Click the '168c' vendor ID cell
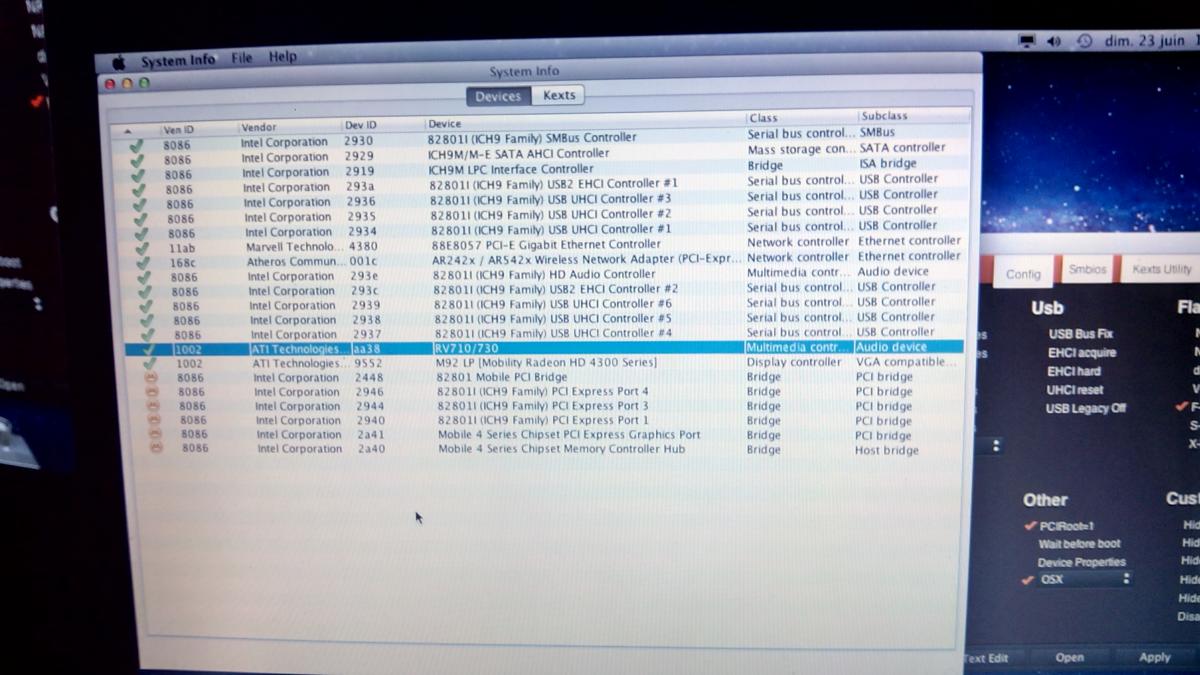 pyautogui.click(x=182, y=263)
